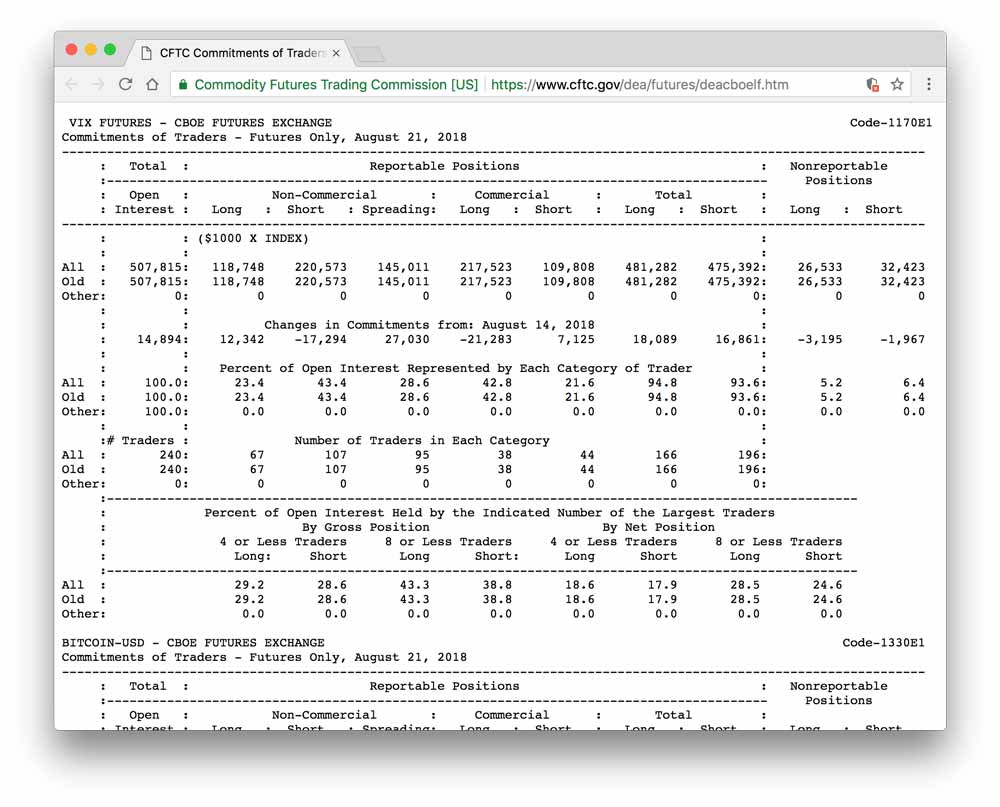Image resolution: width=1000 pixels, height=807 pixels.
Task: Close the CFTC Commitments of Traders tab
Action: point(336,54)
